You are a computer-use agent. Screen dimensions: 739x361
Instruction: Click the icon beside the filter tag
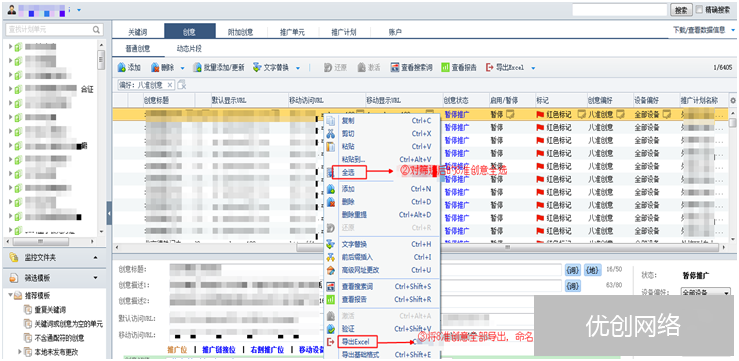point(181,85)
